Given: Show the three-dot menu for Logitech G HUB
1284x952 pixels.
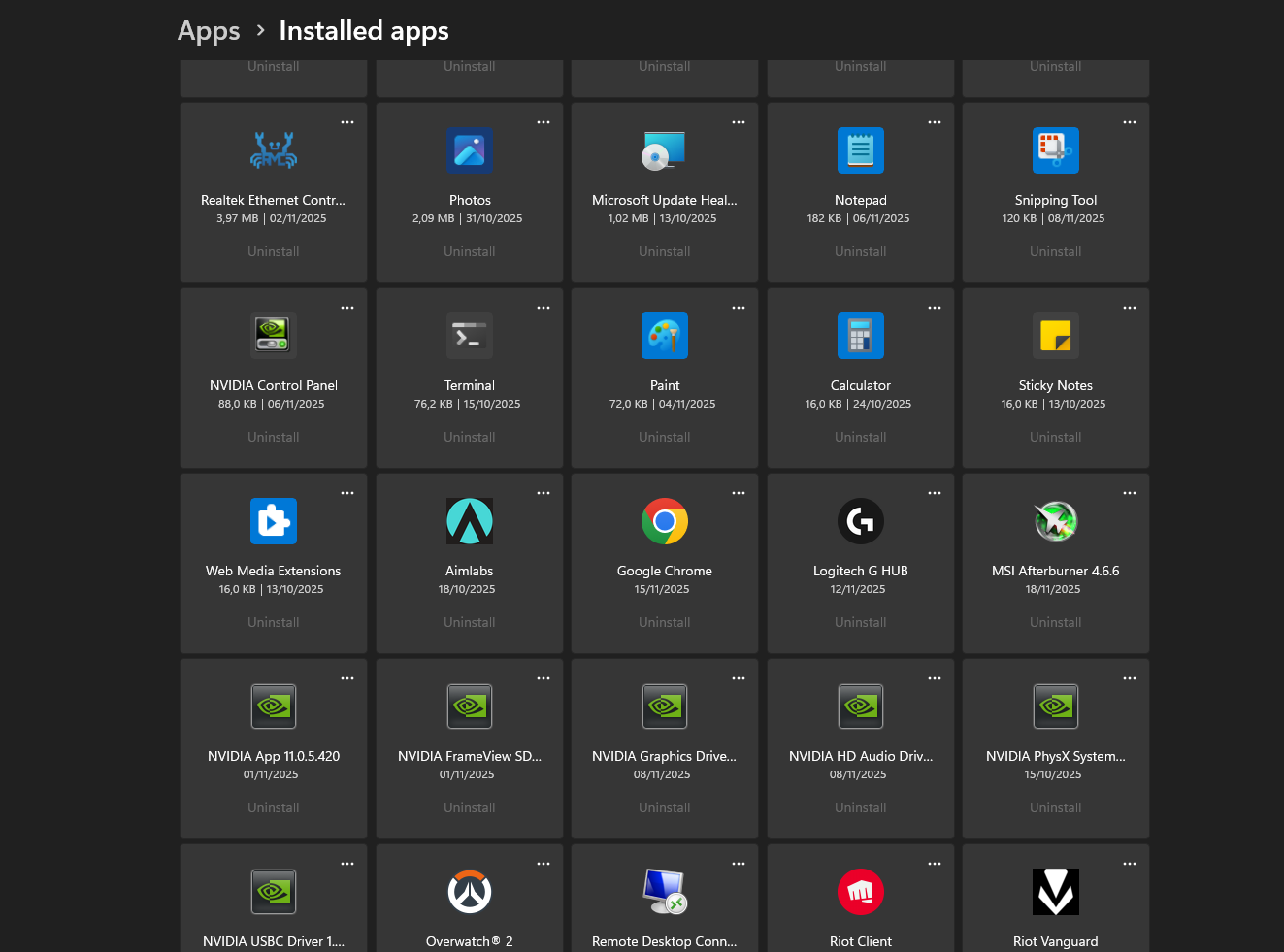Looking at the screenshot, I should [935, 493].
